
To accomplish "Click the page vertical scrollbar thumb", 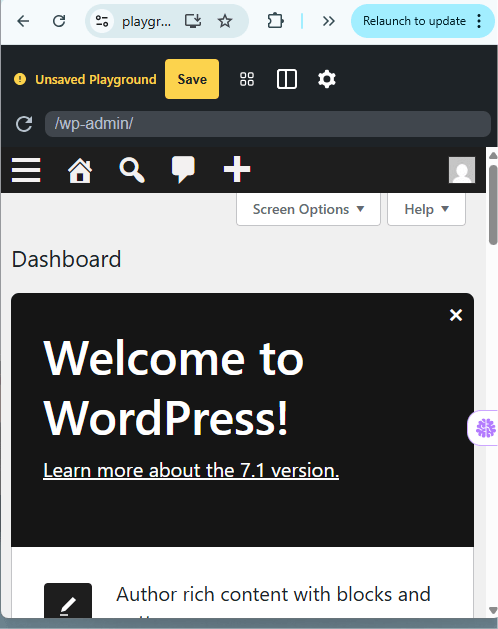I will coord(493,204).
